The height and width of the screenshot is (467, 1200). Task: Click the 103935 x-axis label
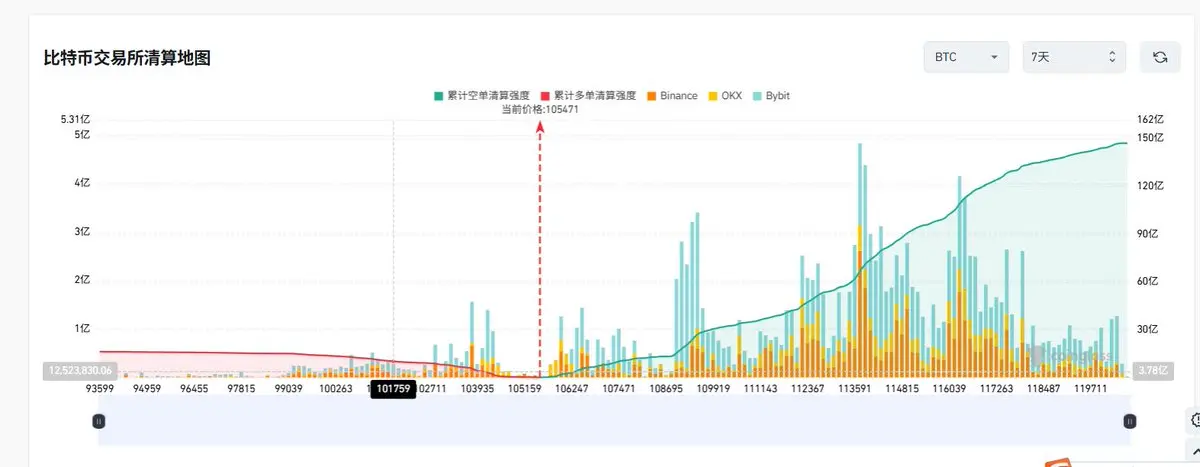click(x=477, y=389)
